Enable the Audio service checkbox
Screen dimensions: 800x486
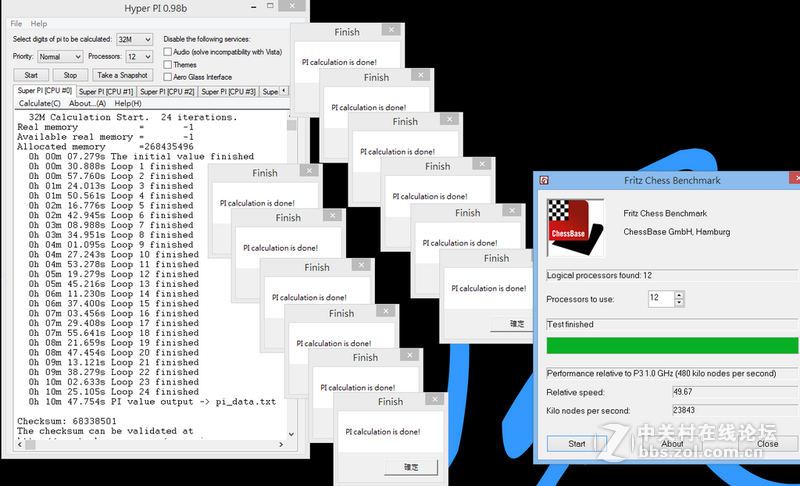tap(167, 52)
